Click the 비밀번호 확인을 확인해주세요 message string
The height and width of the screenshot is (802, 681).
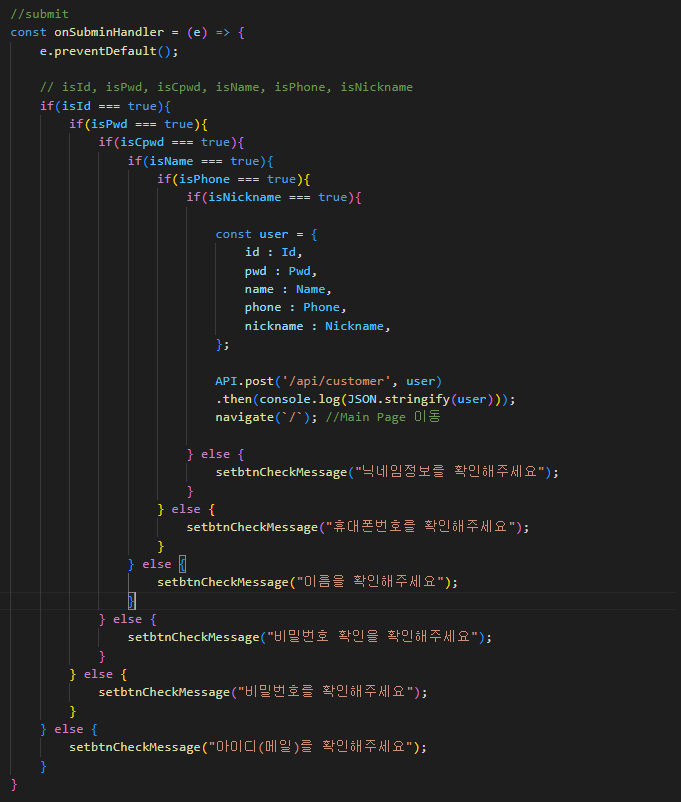(x=372, y=637)
